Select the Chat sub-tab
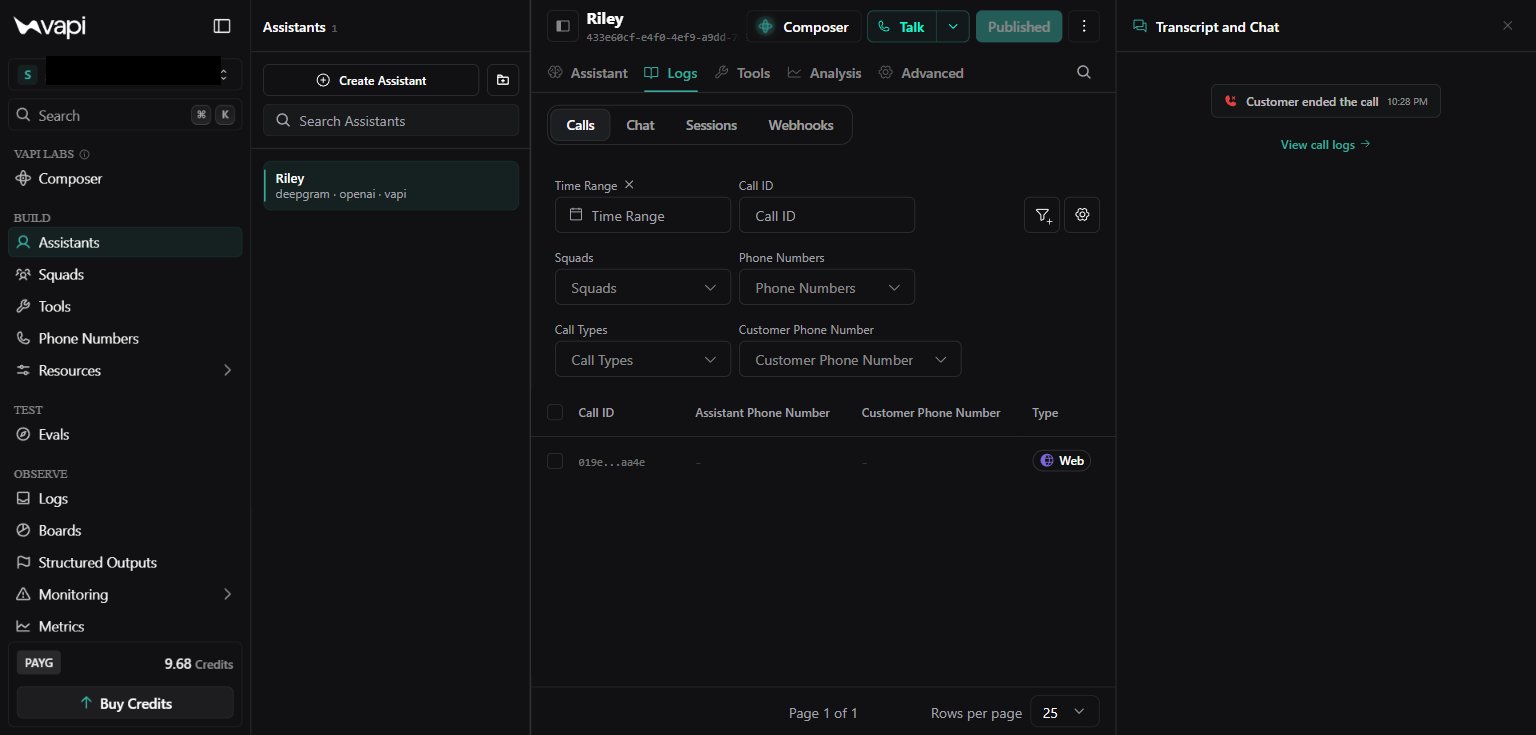The width and height of the screenshot is (1536, 735). 640,125
